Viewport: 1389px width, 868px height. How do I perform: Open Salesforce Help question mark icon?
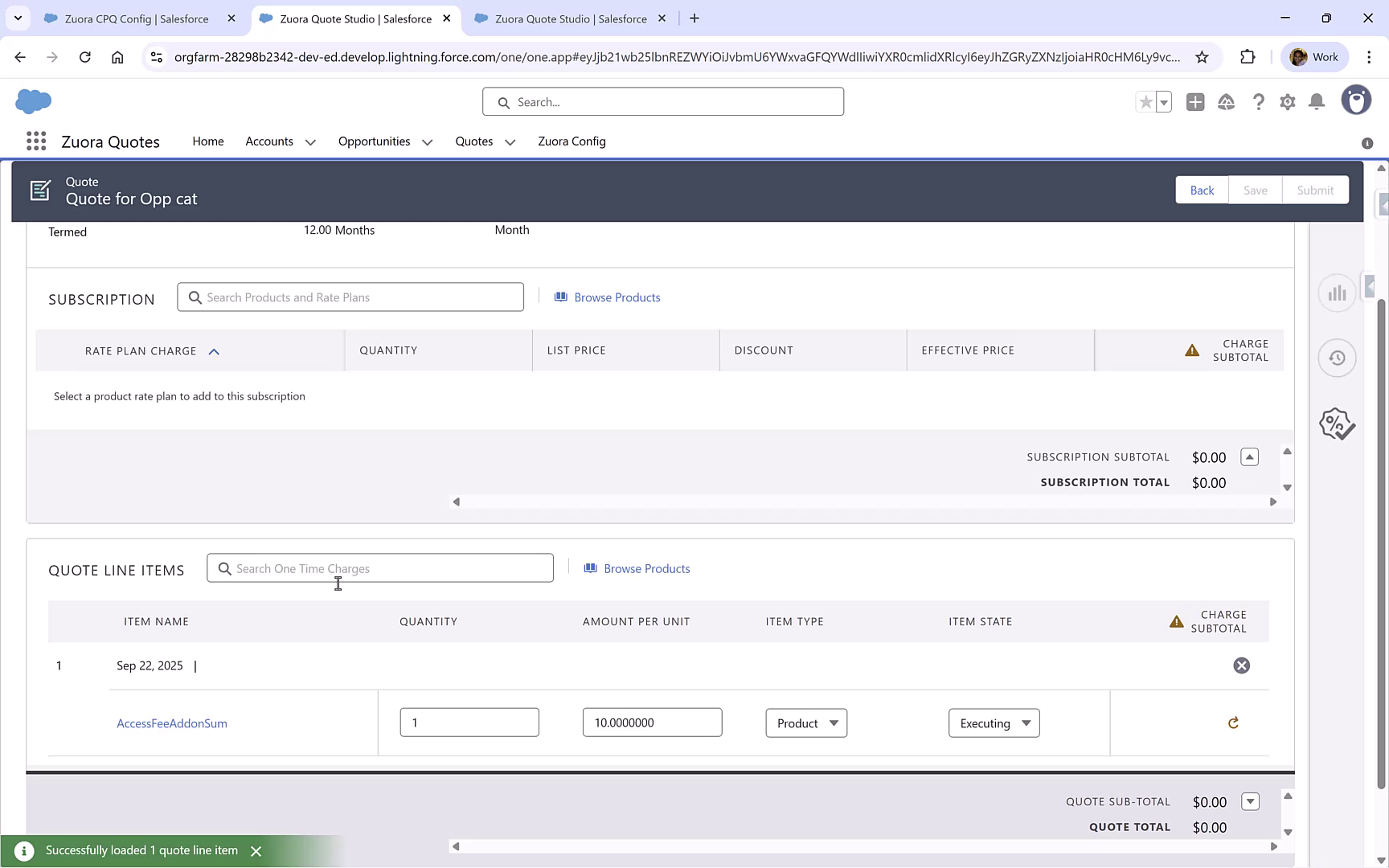[x=1259, y=102]
